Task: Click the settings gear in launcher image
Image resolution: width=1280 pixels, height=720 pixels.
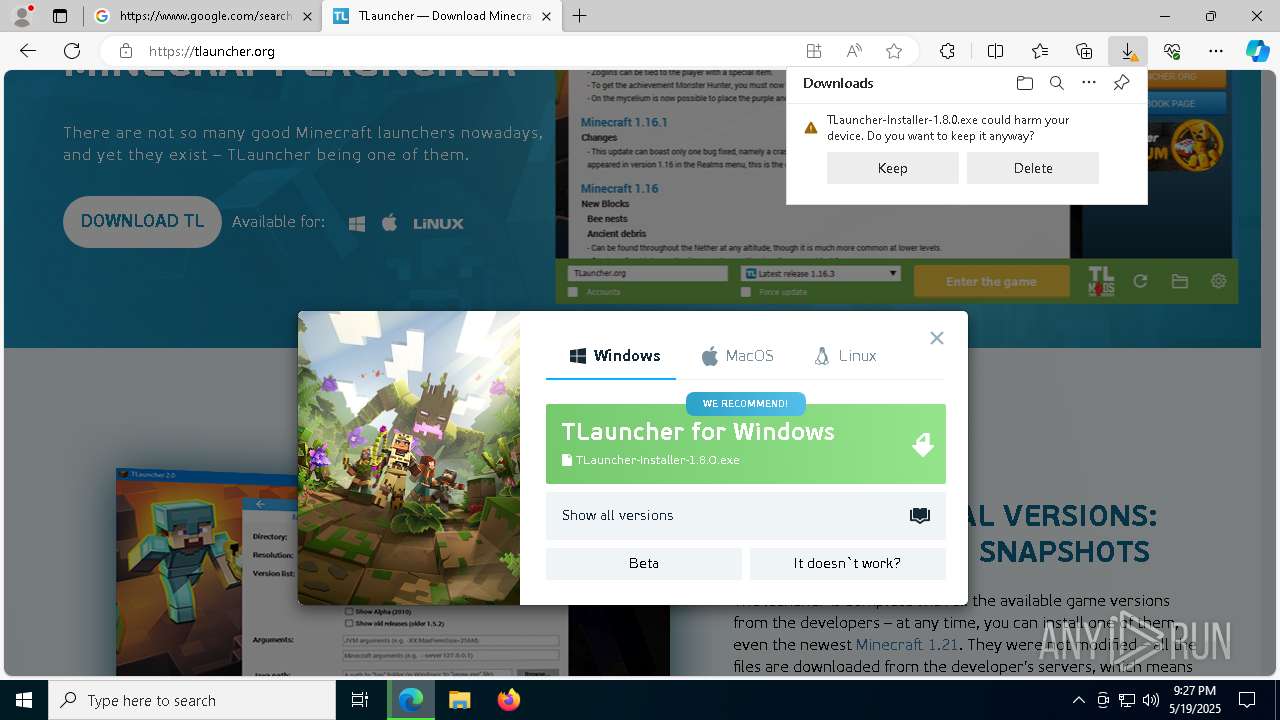Action: click(x=1218, y=282)
